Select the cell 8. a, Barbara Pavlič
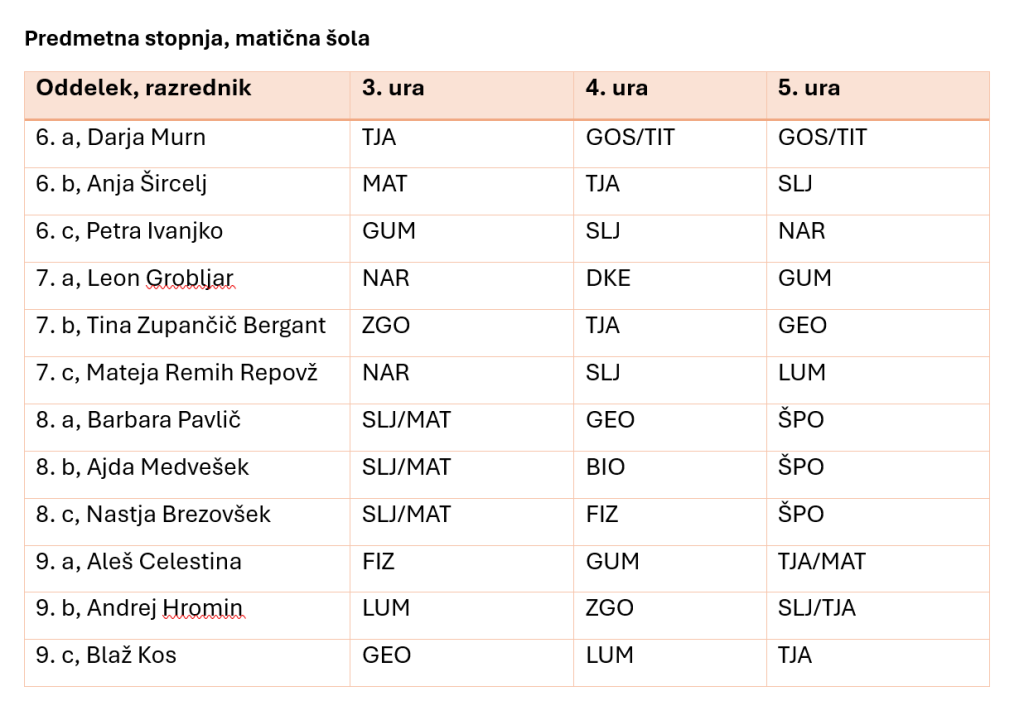The width and height of the screenshot is (1024, 706). coord(187,427)
